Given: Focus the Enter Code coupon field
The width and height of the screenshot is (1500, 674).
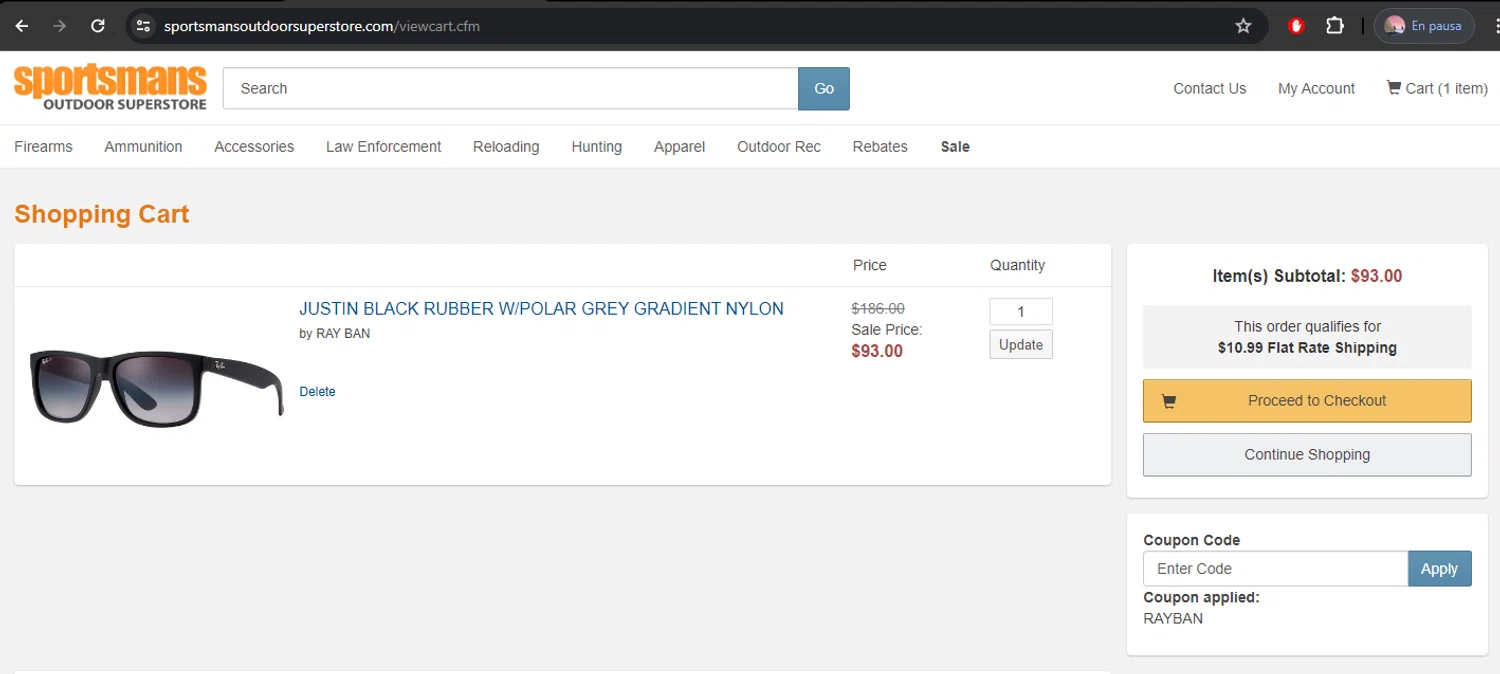Looking at the screenshot, I should [x=1275, y=568].
